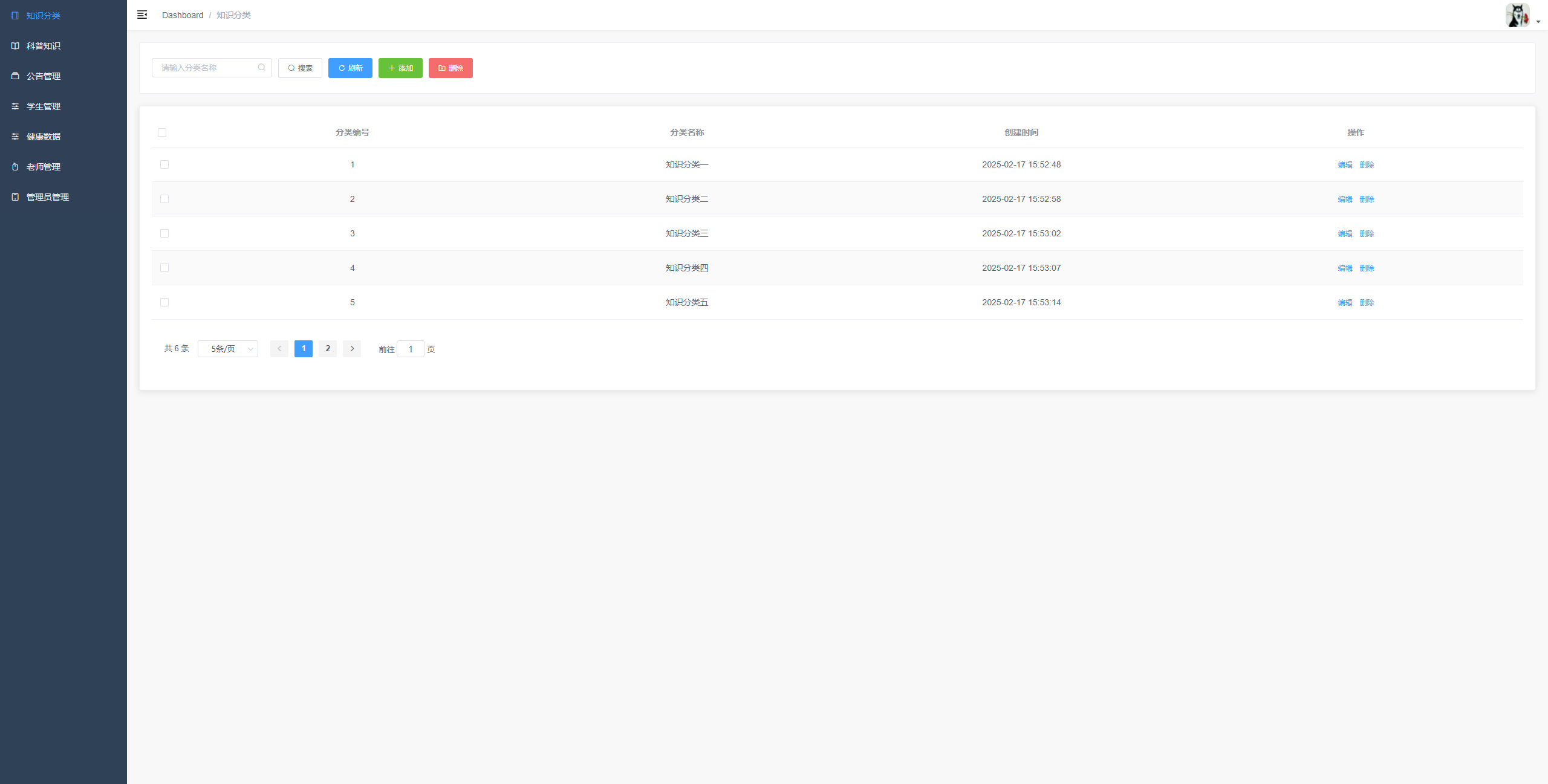This screenshot has width=1548, height=784.
Task: Click the 操作 column header
Action: coord(1356,132)
